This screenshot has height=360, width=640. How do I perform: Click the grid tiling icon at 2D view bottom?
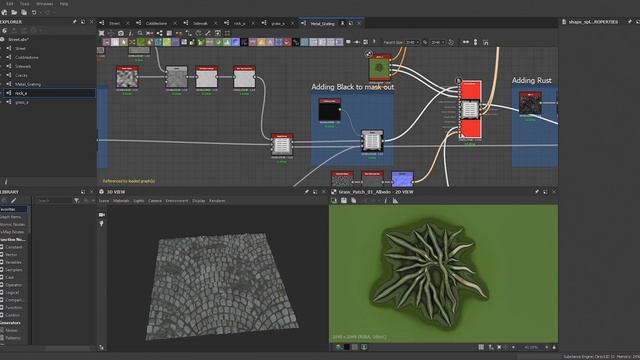481,347
